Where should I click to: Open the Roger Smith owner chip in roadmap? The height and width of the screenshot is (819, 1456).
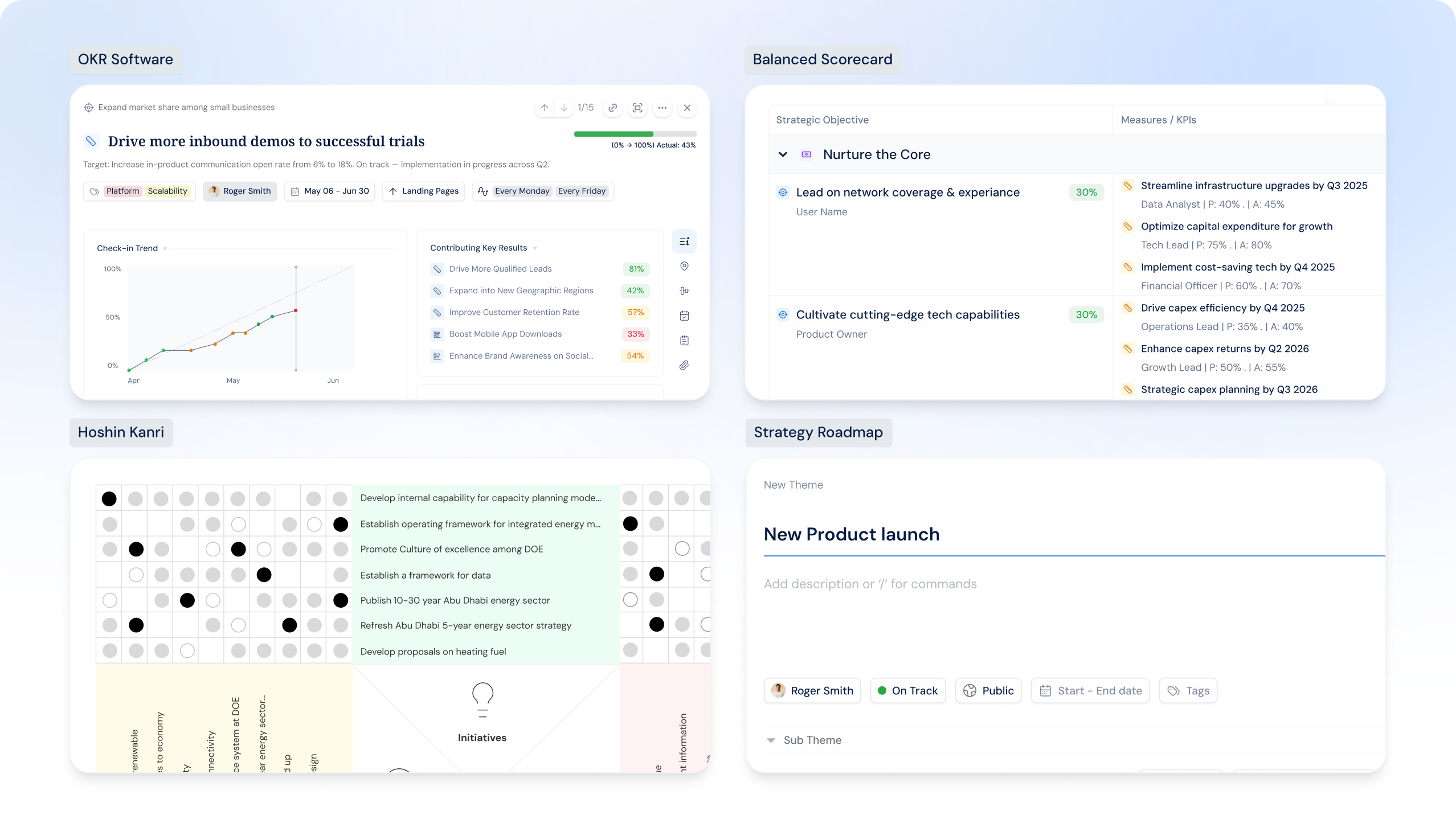[x=812, y=691]
